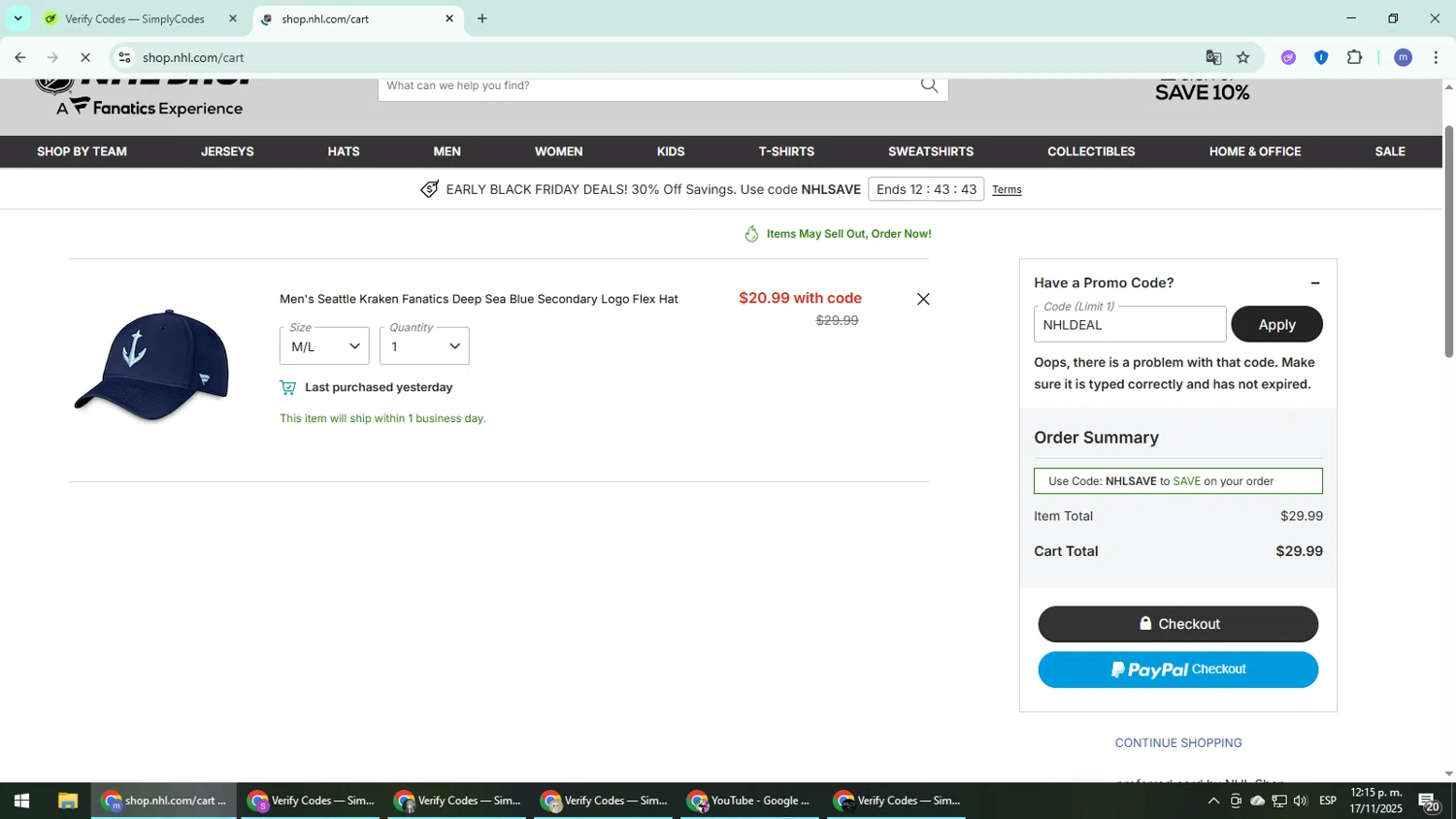Open File Explorer from taskbar
1456x819 pixels.
coord(67,802)
